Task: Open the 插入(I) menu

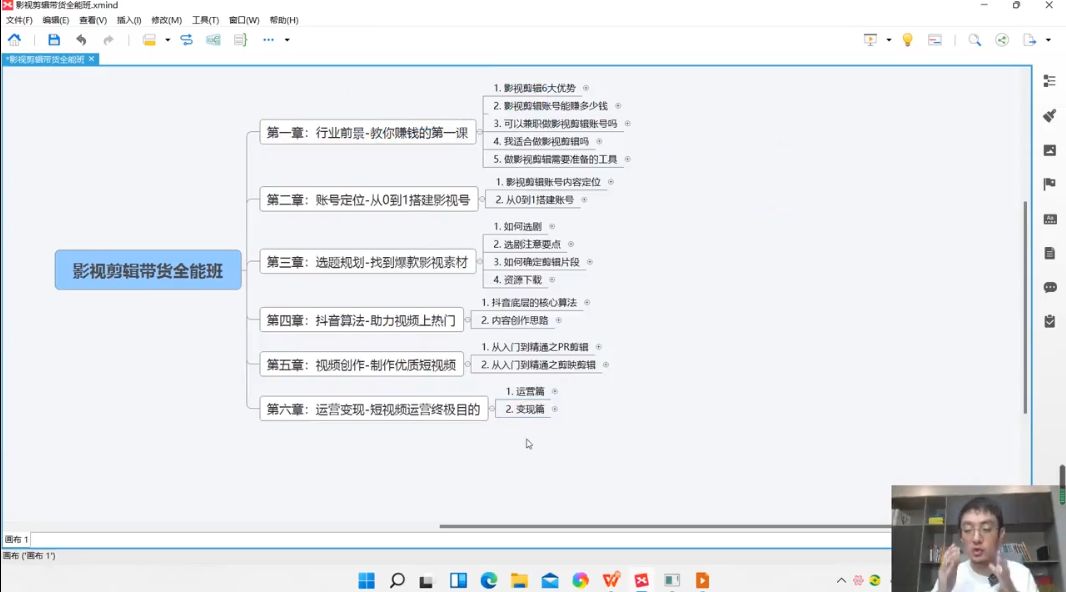Action: point(129,20)
